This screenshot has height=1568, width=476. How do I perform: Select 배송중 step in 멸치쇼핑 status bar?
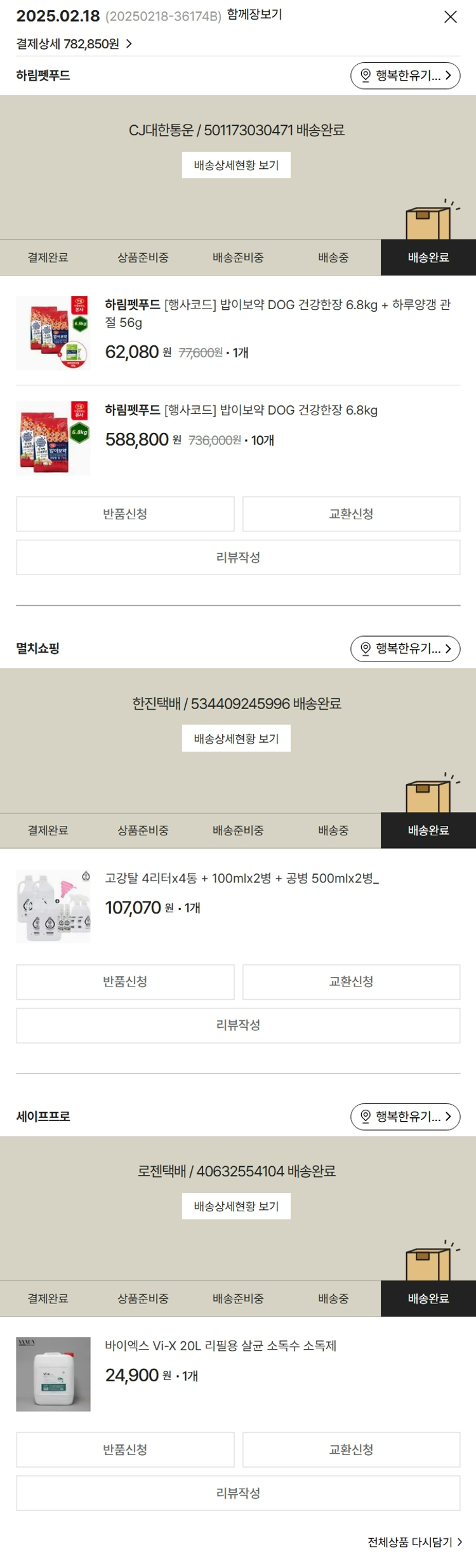coord(333,830)
